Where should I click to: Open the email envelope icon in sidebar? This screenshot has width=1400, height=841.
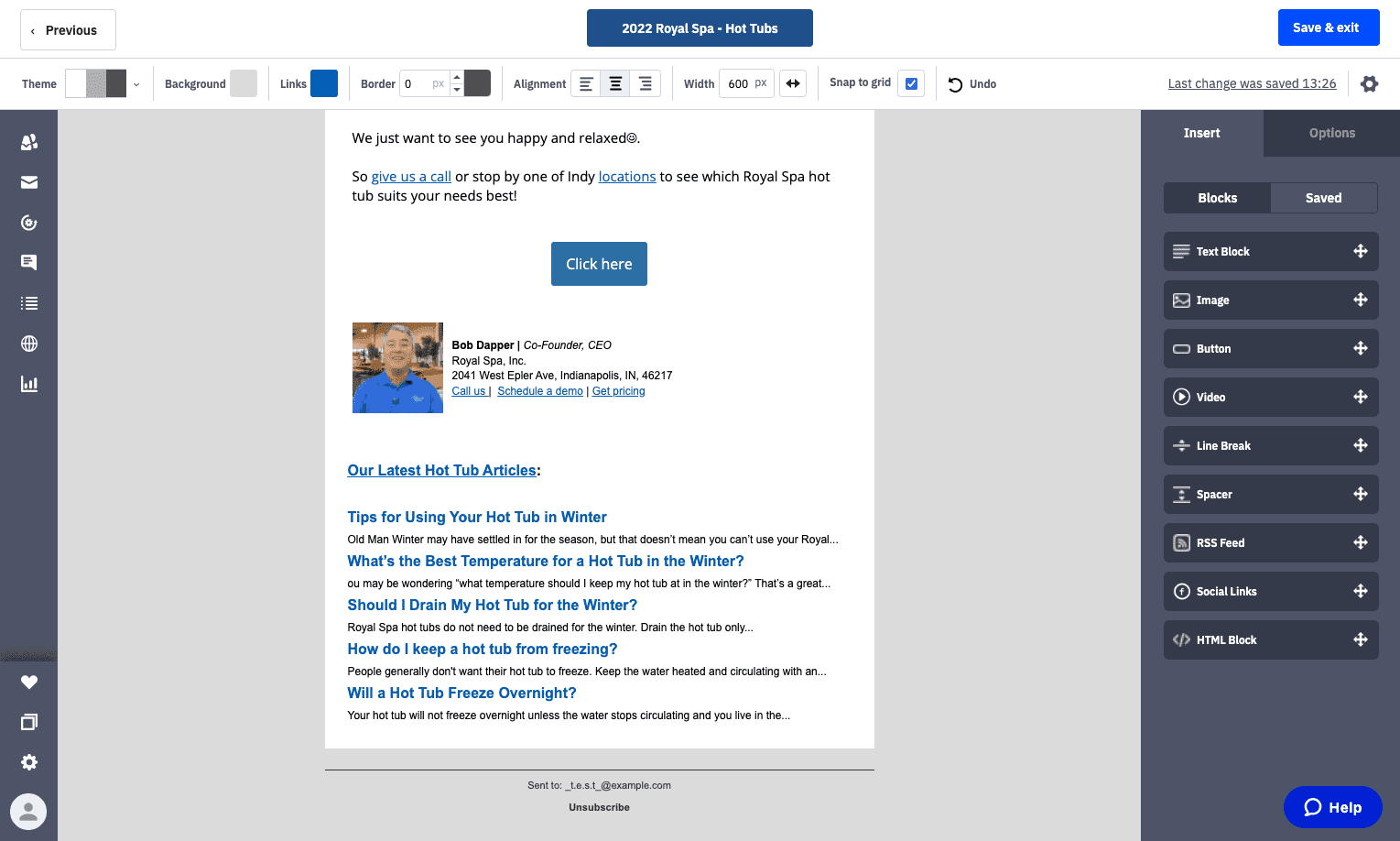[x=29, y=182]
